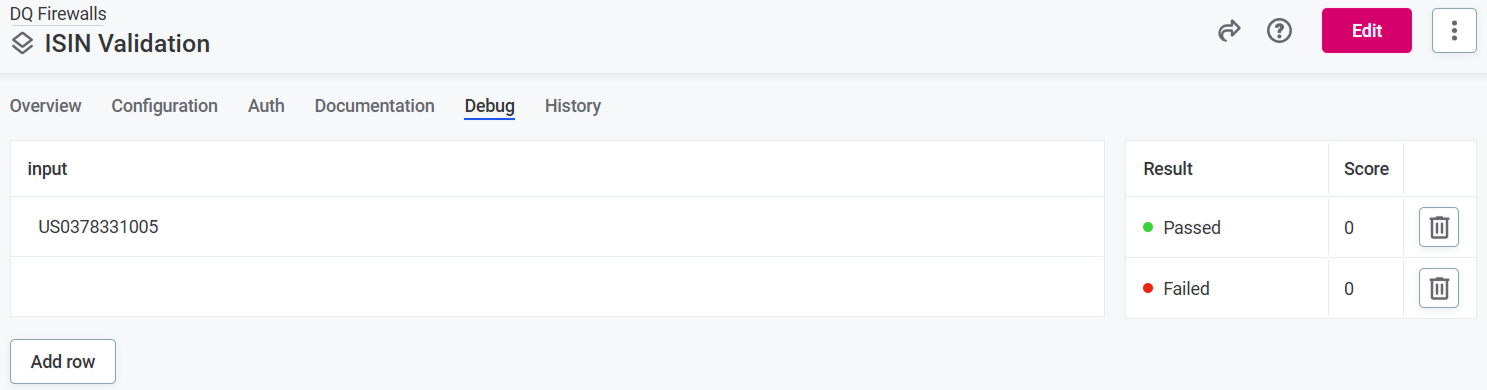Open the help question mark icon
Viewport: 1487px width, 390px height.
(x=1279, y=31)
